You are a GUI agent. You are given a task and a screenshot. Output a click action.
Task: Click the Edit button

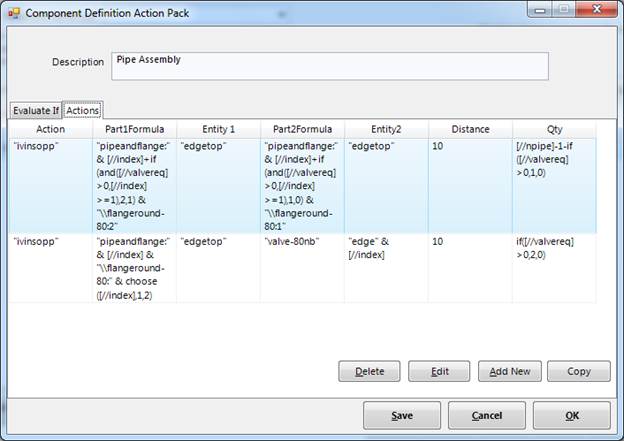pos(439,372)
